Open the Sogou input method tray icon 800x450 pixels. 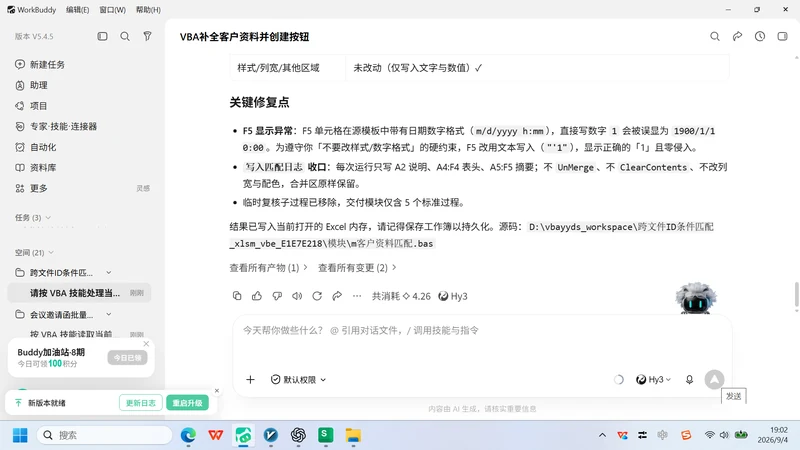686,435
